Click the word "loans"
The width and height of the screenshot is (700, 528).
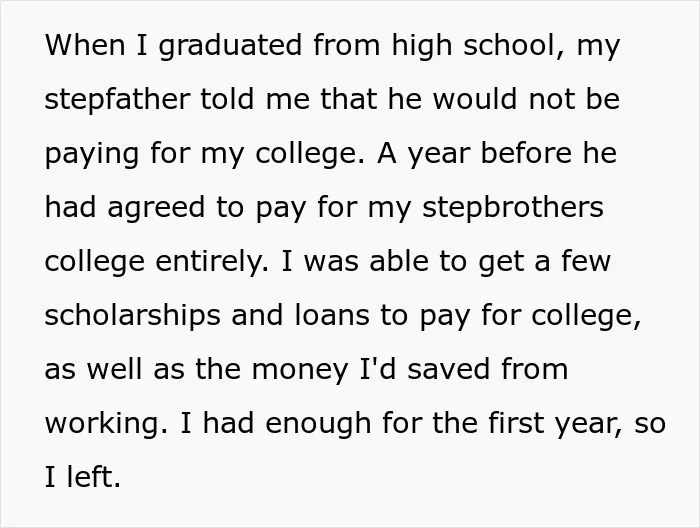pos(332,315)
